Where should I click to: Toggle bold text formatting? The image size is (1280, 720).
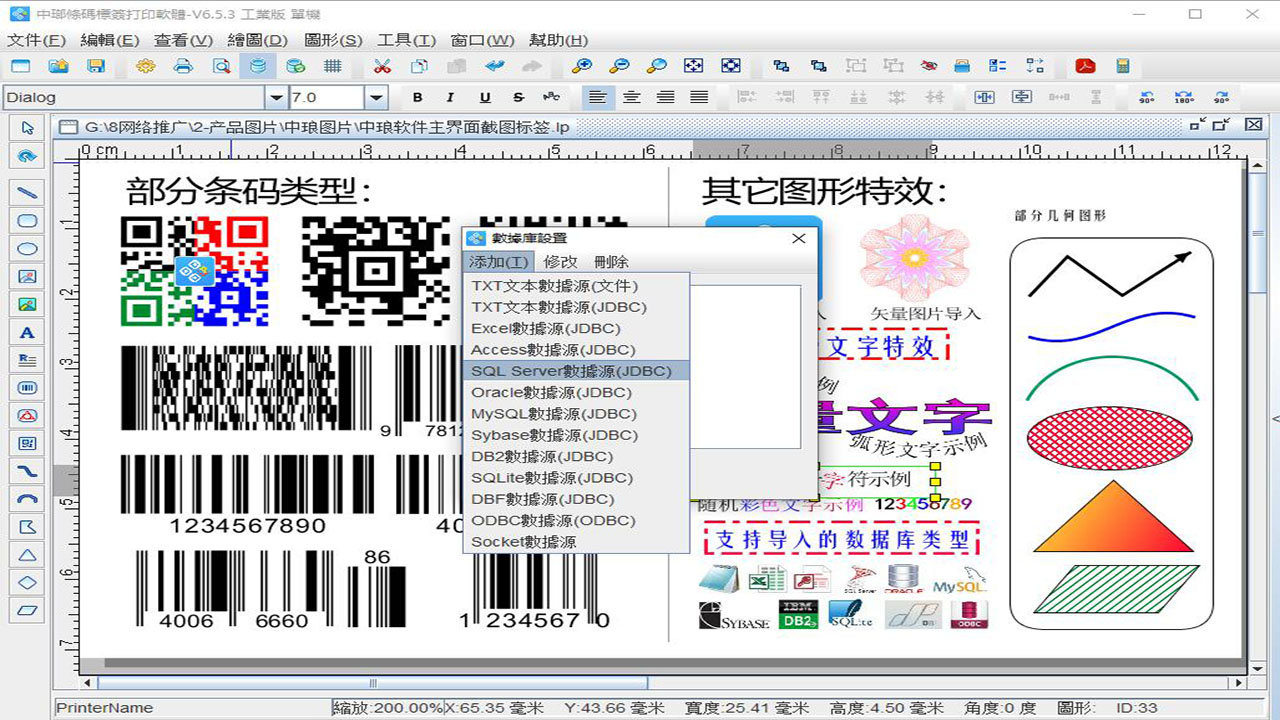tap(417, 98)
